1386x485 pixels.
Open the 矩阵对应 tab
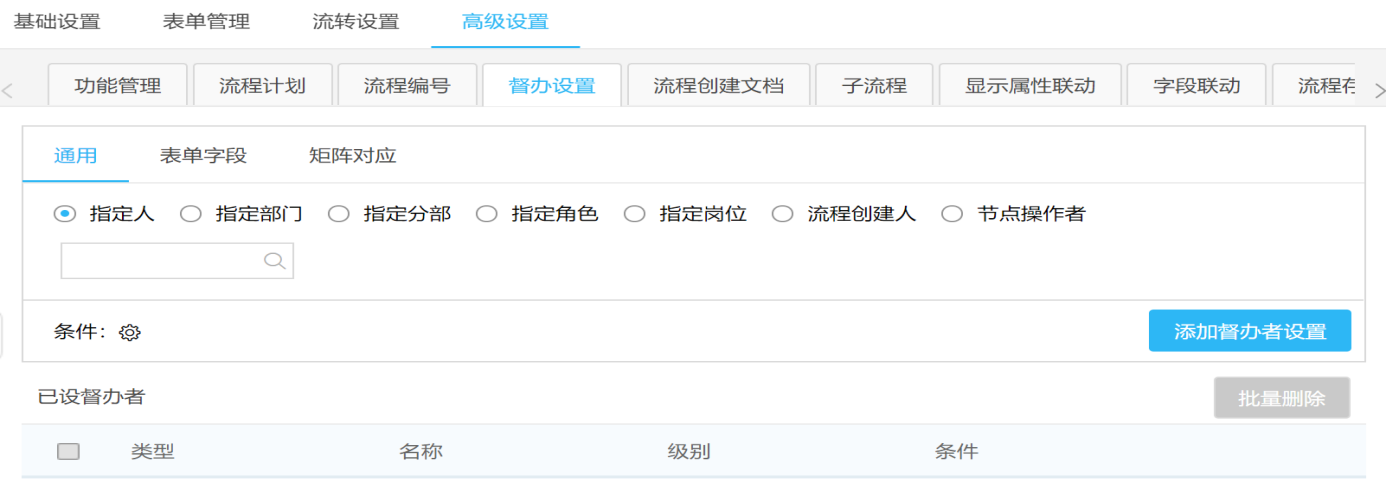point(353,156)
